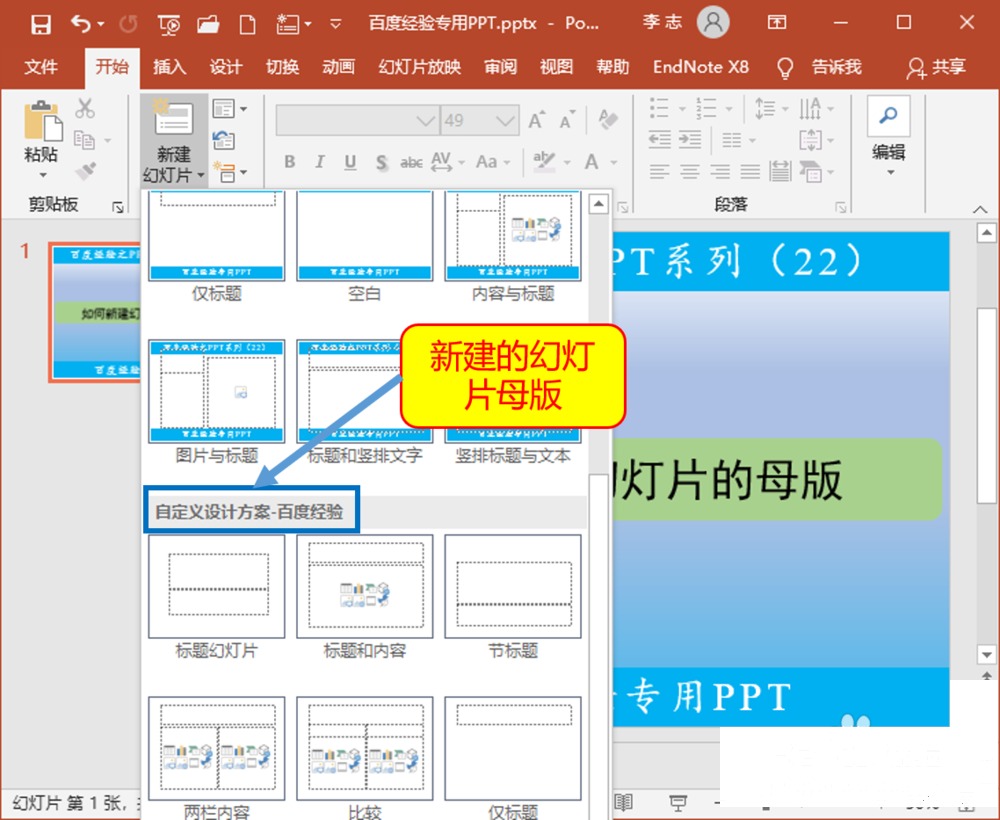Click the 共享 Share button
Screen dimensions: 1000x820
coord(936,68)
